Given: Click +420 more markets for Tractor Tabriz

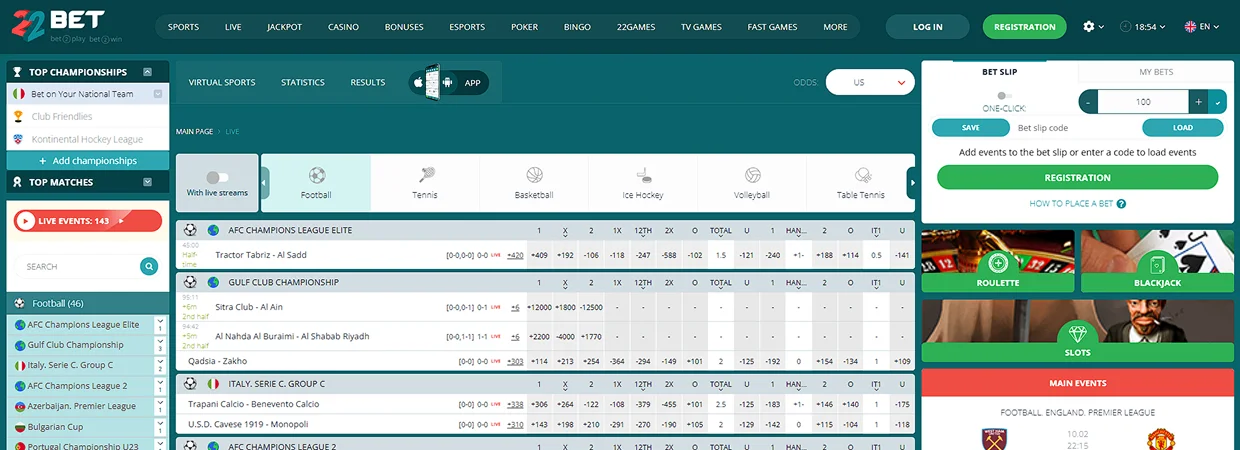Looking at the screenshot, I should (x=515, y=255).
